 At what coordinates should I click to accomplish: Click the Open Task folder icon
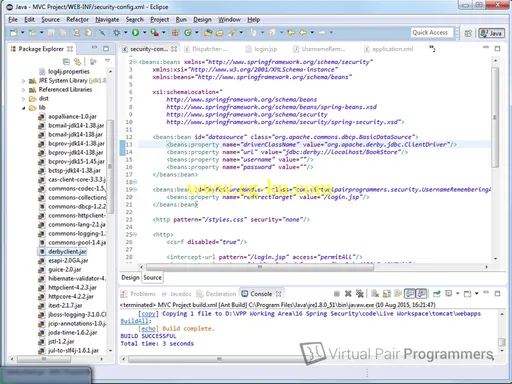[x=220, y=32]
